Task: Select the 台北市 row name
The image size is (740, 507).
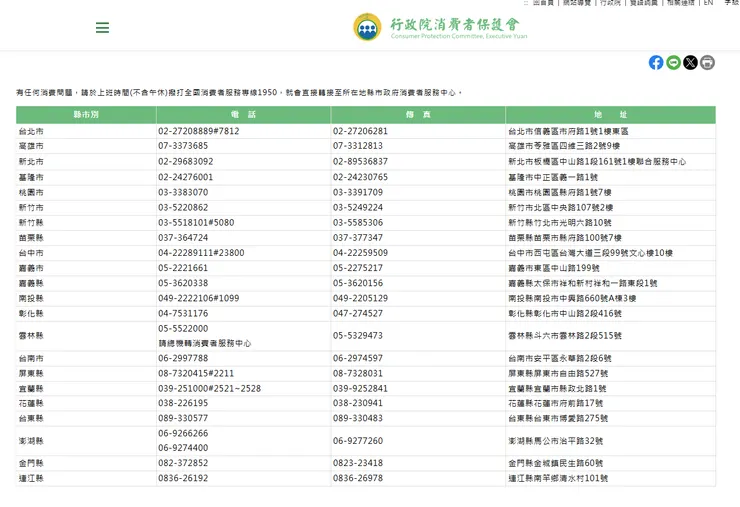Action: (31, 131)
